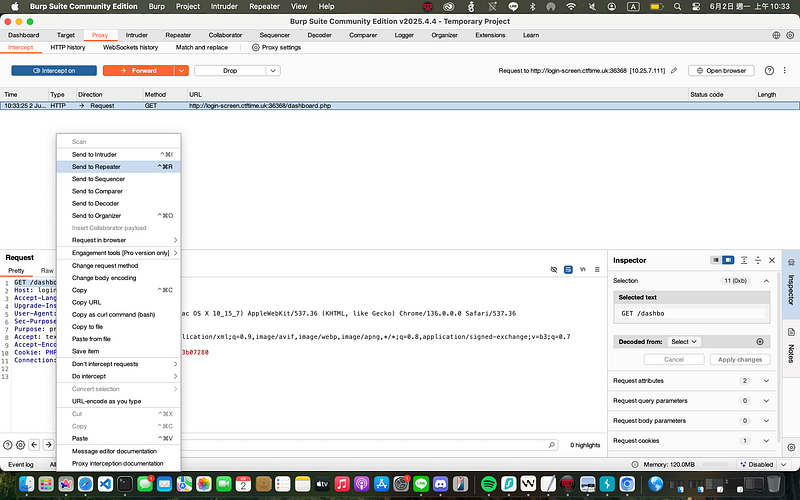Open Proxy settings gear link

(x=276, y=47)
